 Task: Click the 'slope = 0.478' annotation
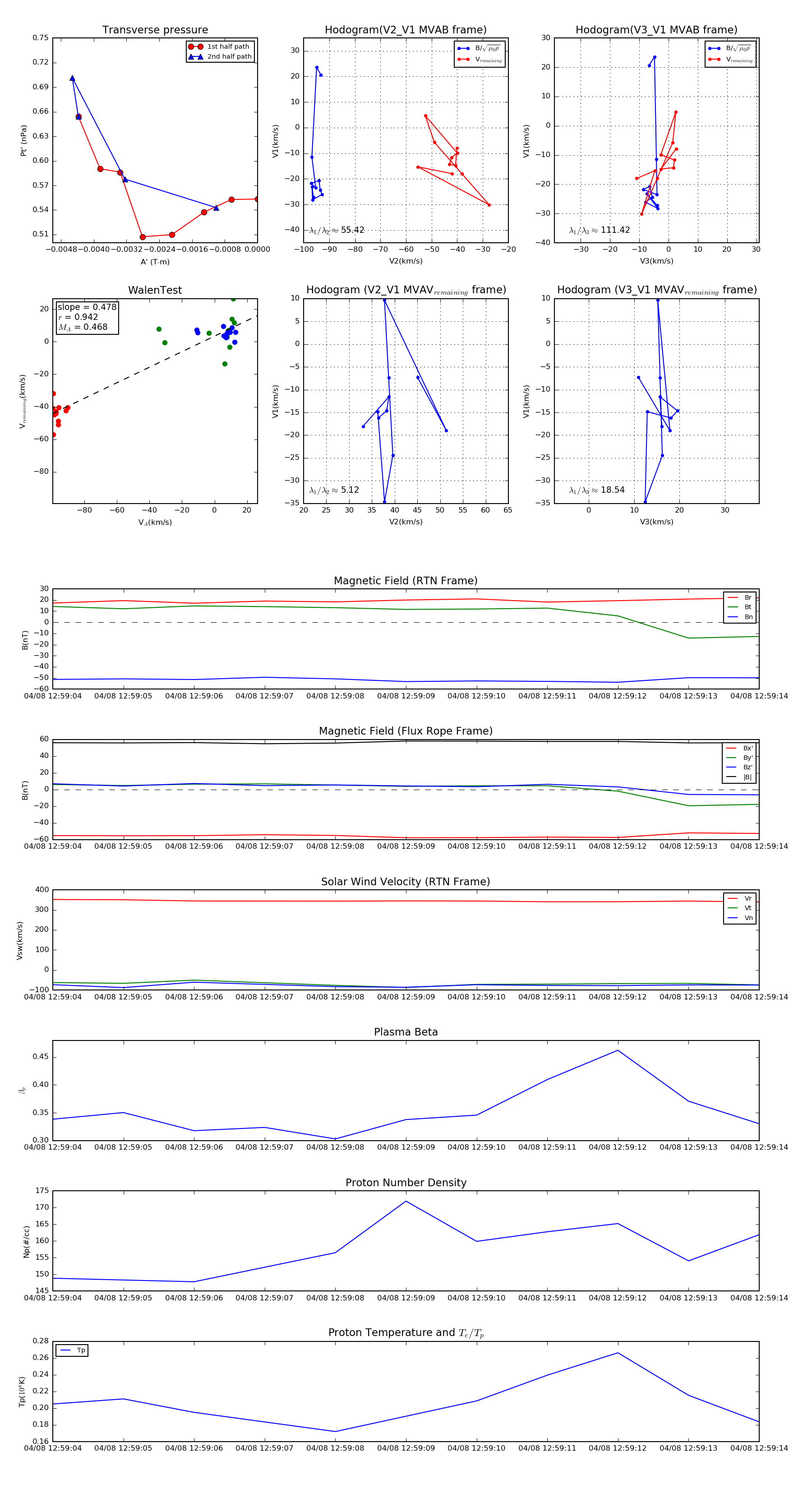87,307
